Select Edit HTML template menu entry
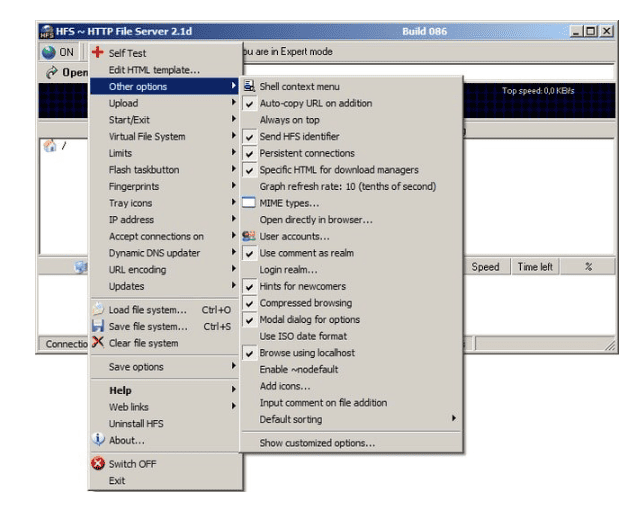The image size is (639, 516). 164,70
